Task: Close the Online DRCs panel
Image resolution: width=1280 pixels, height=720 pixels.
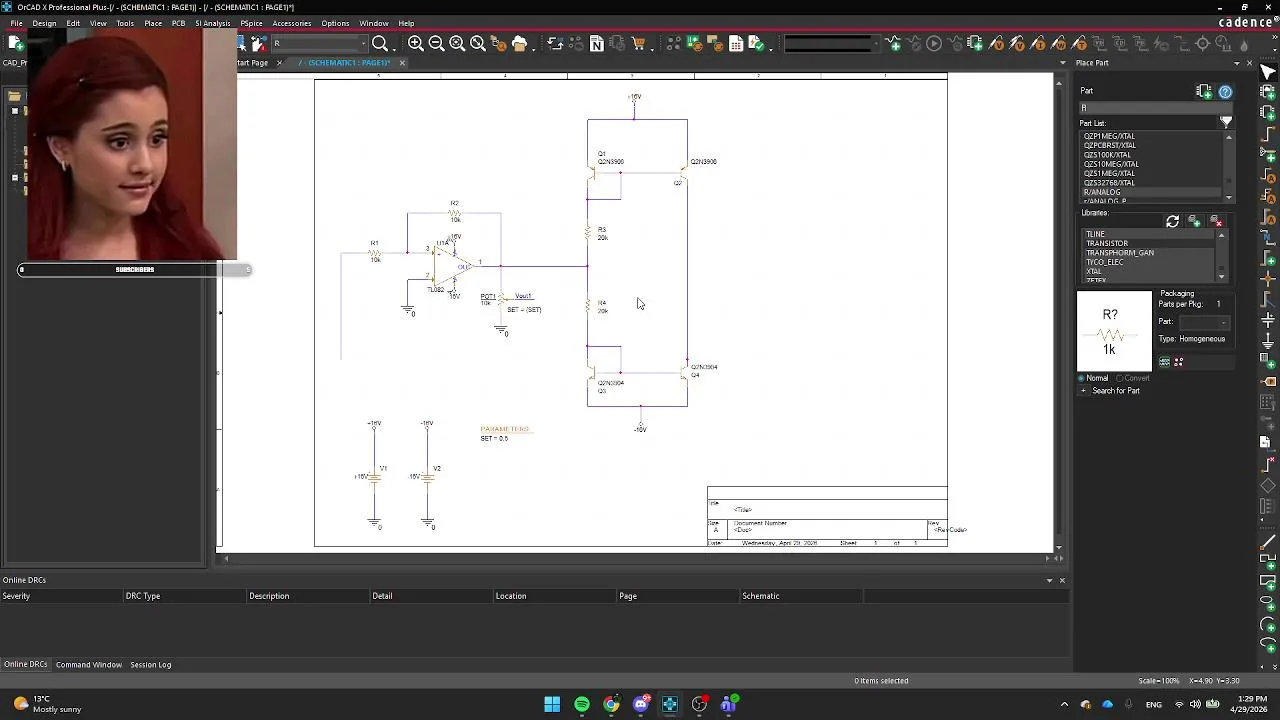Action: pyautogui.click(x=1062, y=580)
